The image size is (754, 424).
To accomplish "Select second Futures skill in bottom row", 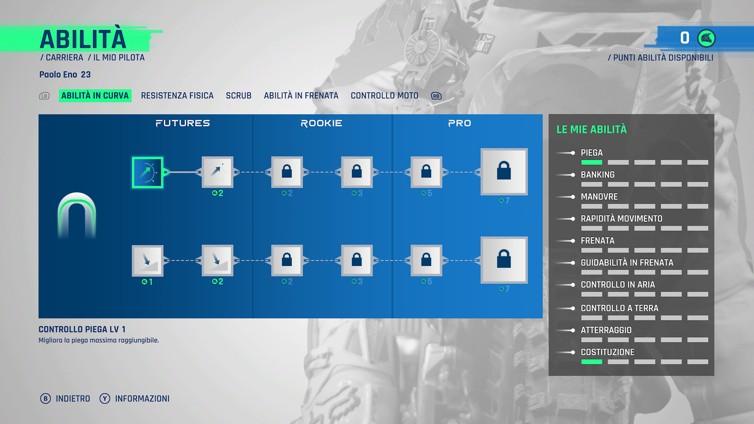I will tap(217, 261).
